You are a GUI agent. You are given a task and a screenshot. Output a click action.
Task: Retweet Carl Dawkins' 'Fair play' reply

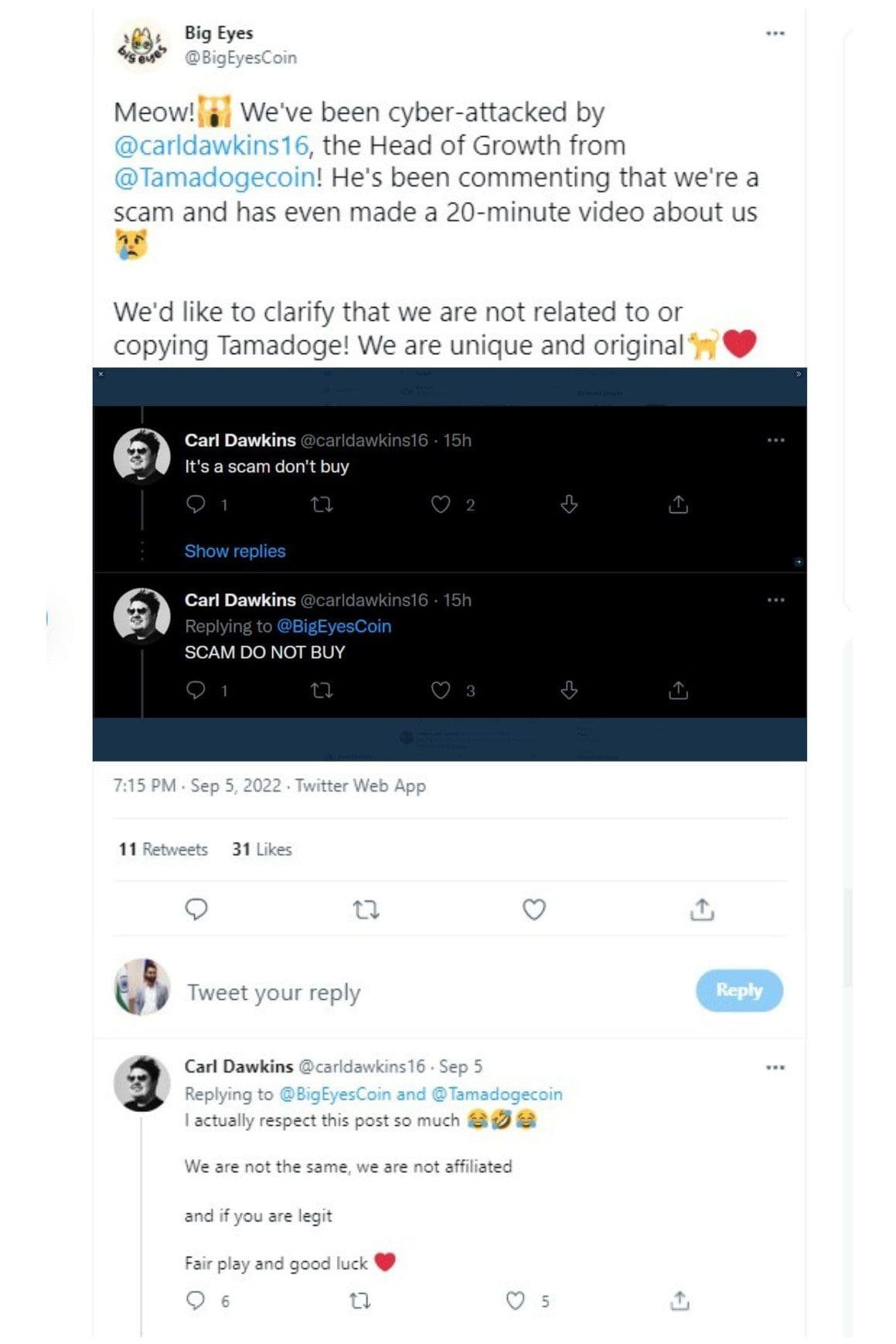[x=359, y=1301]
